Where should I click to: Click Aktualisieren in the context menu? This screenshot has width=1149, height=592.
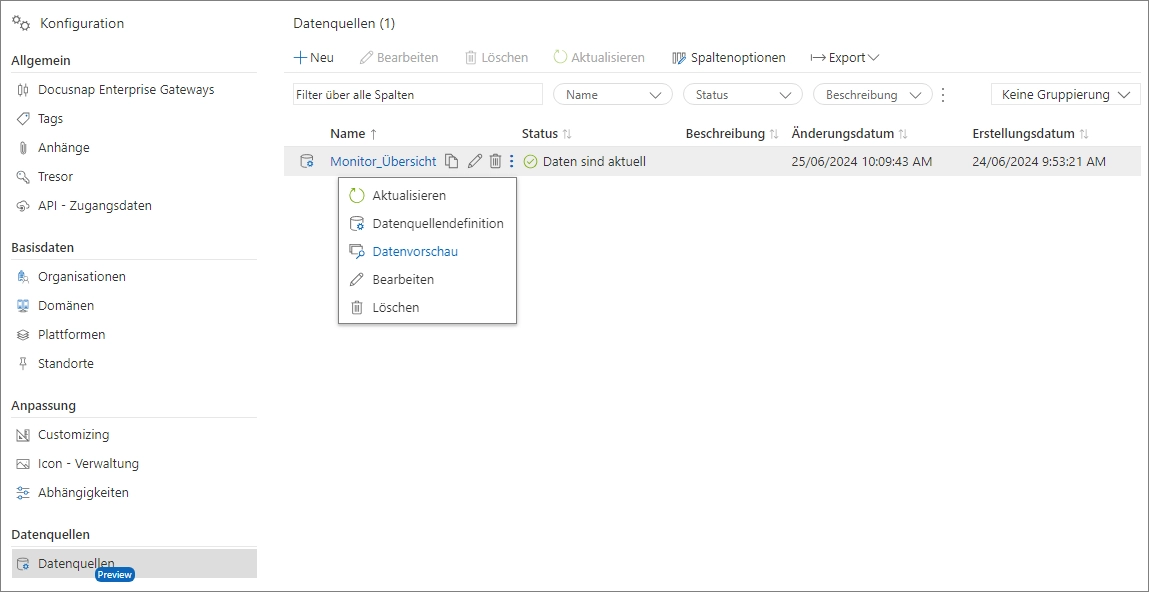pos(412,195)
